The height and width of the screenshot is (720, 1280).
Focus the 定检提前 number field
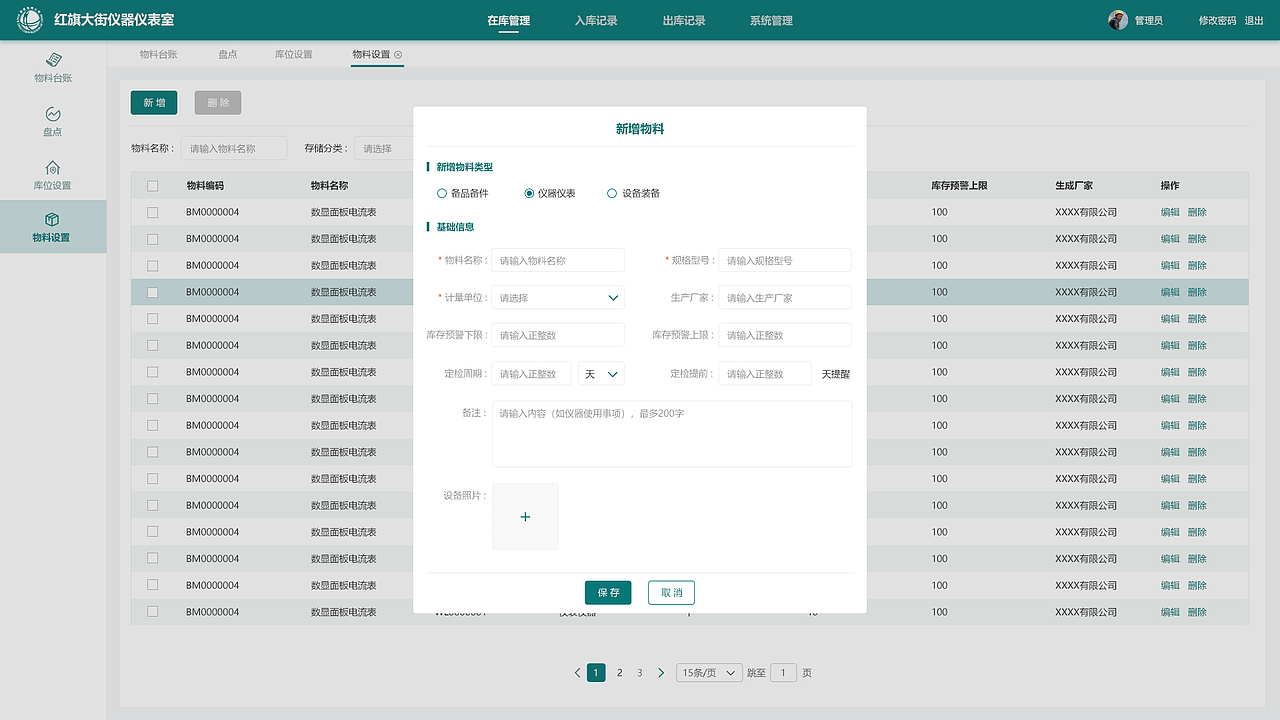(x=765, y=374)
